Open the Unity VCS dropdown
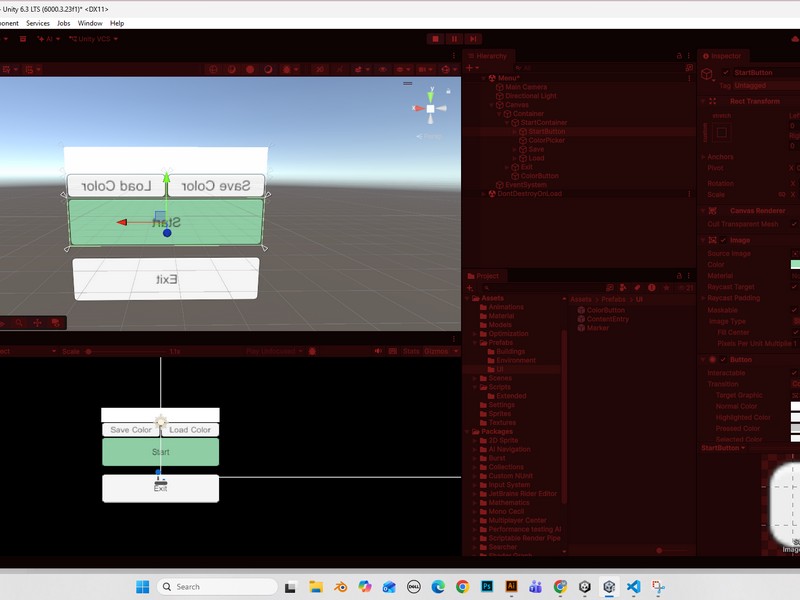The width and height of the screenshot is (800, 600). [x=93, y=39]
